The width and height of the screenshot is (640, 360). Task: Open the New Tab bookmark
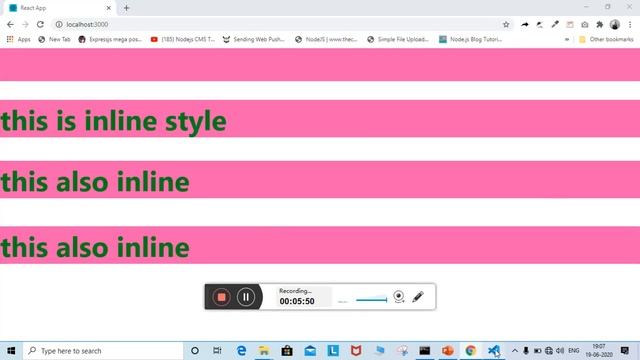click(54, 39)
